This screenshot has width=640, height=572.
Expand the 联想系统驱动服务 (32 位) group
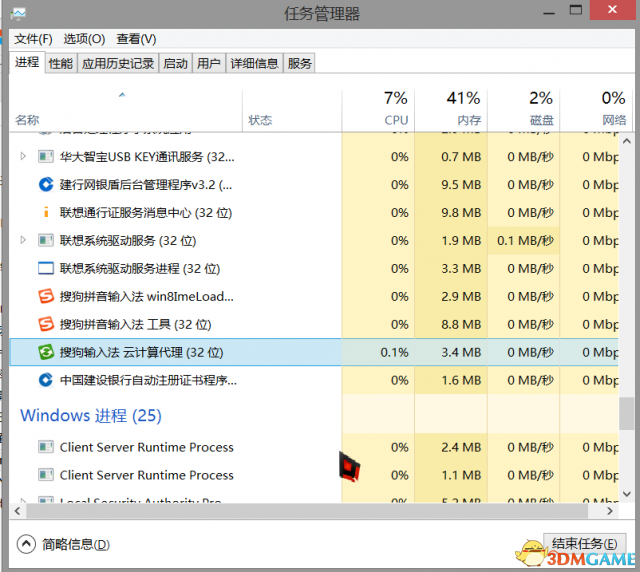(23, 240)
